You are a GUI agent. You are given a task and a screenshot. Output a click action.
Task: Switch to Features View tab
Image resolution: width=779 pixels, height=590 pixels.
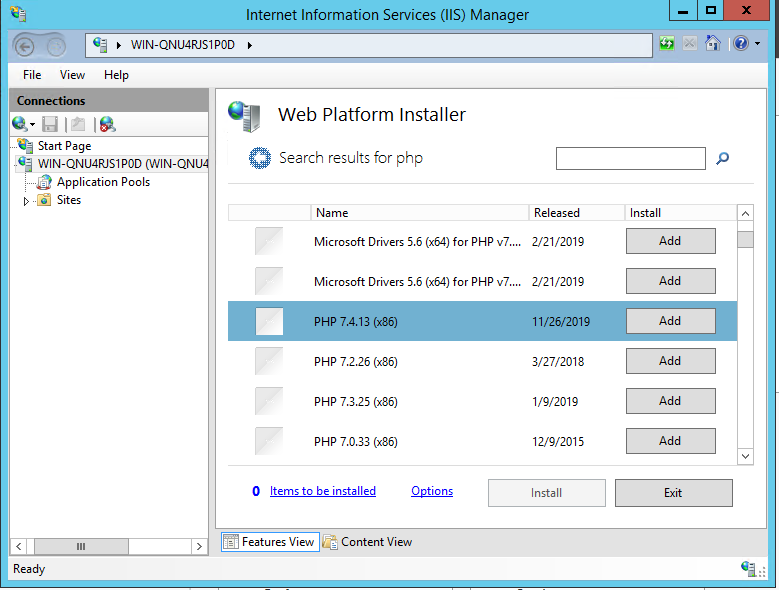point(270,542)
